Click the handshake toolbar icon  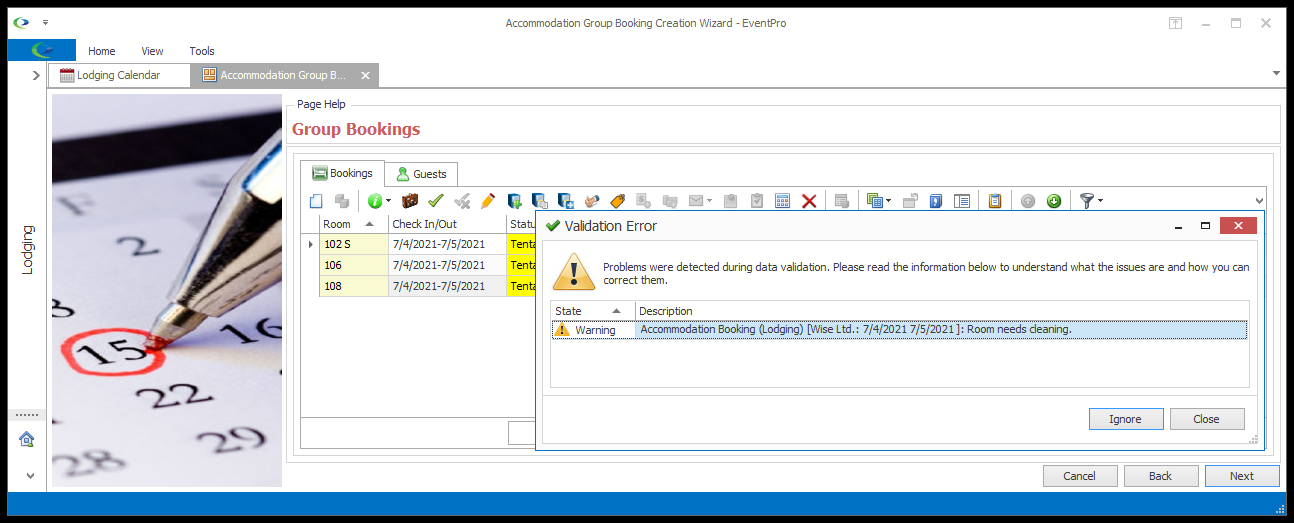[x=592, y=201]
